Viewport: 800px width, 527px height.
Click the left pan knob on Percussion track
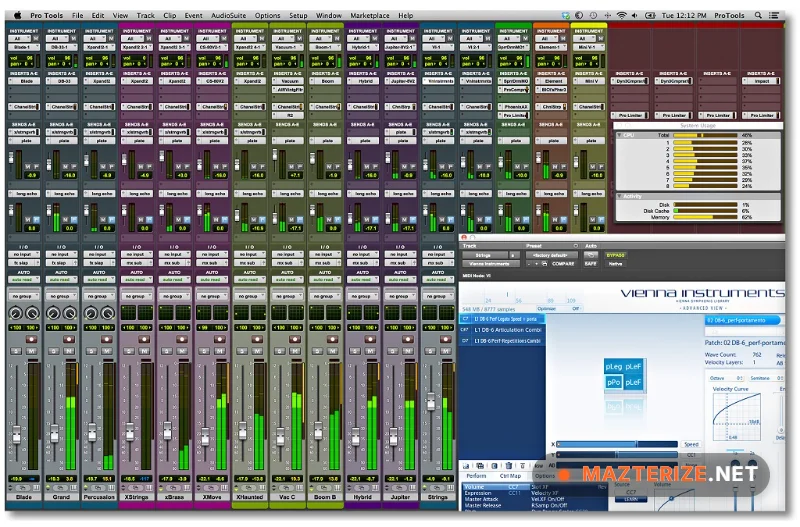click(91, 313)
